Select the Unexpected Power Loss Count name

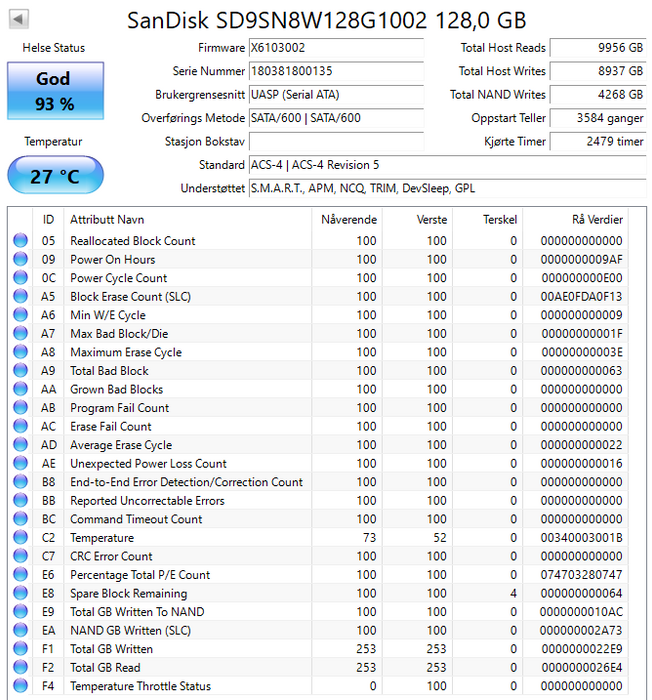coord(148,463)
